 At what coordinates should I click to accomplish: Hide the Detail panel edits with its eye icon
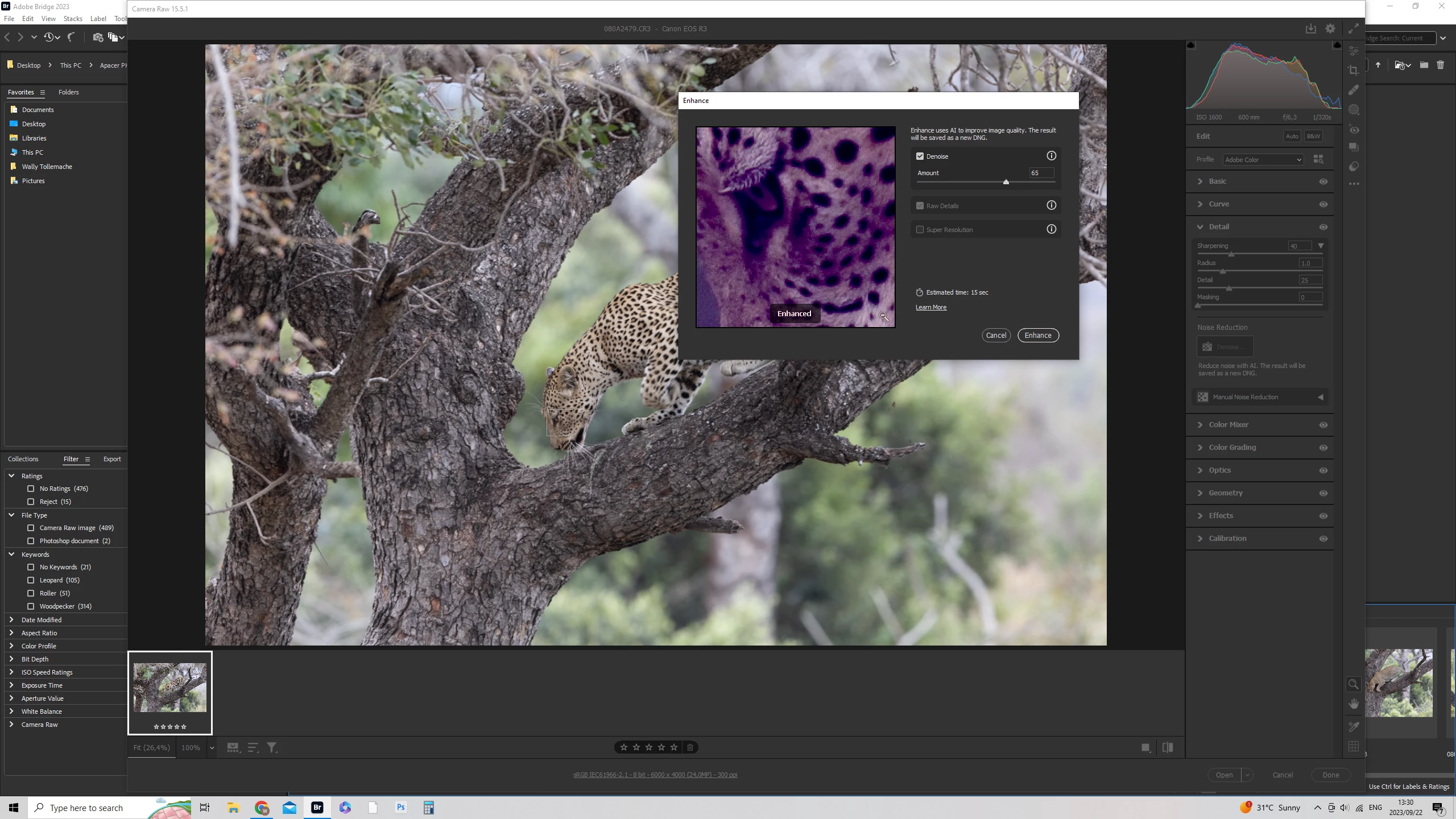(x=1323, y=227)
